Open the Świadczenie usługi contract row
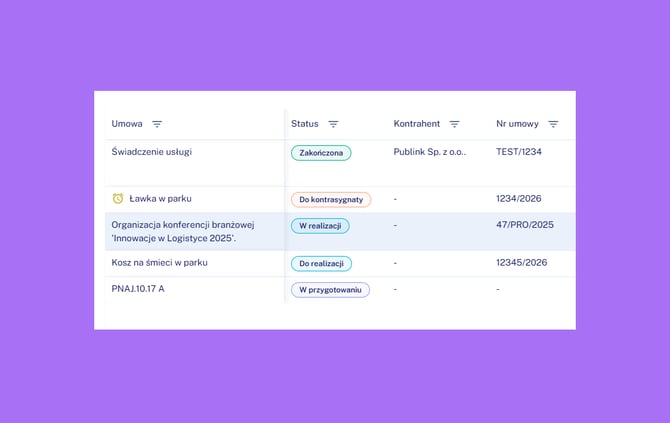This screenshot has height=423, width=670. [152, 152]
